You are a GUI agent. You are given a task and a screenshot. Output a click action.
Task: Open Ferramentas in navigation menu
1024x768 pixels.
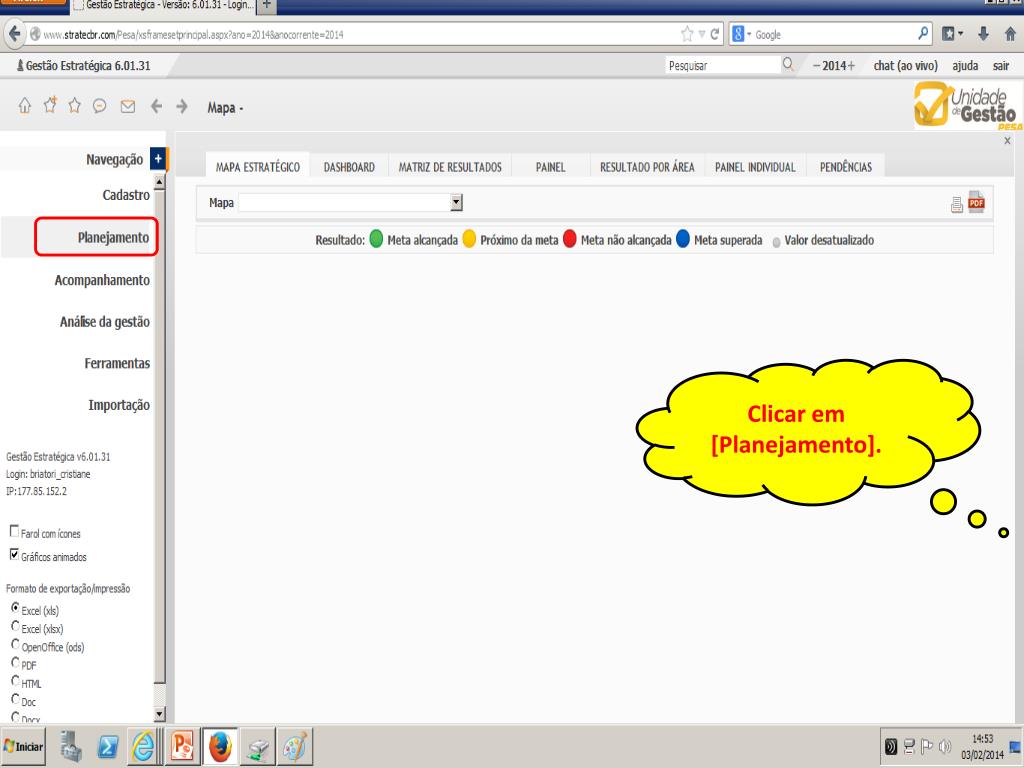pos(117,364)
